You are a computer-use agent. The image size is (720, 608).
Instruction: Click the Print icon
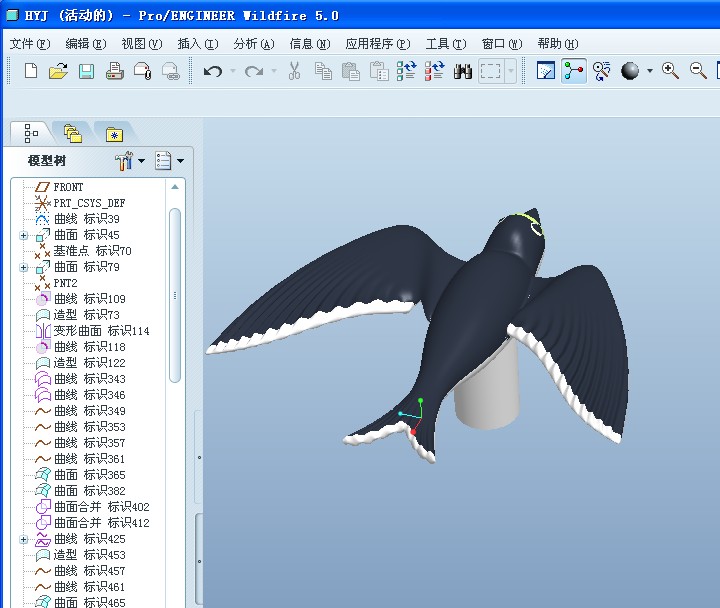point(114,71)
